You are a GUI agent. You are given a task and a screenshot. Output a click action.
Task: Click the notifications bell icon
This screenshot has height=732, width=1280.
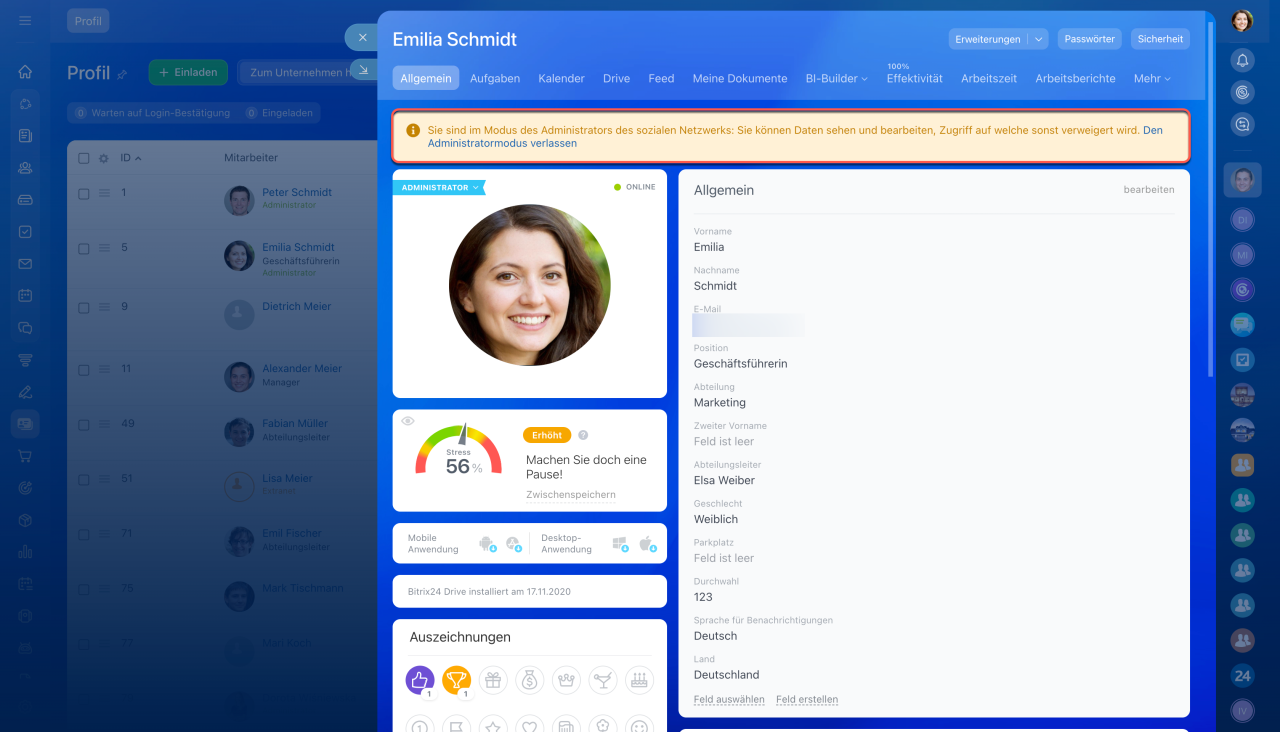(1242, 60)
